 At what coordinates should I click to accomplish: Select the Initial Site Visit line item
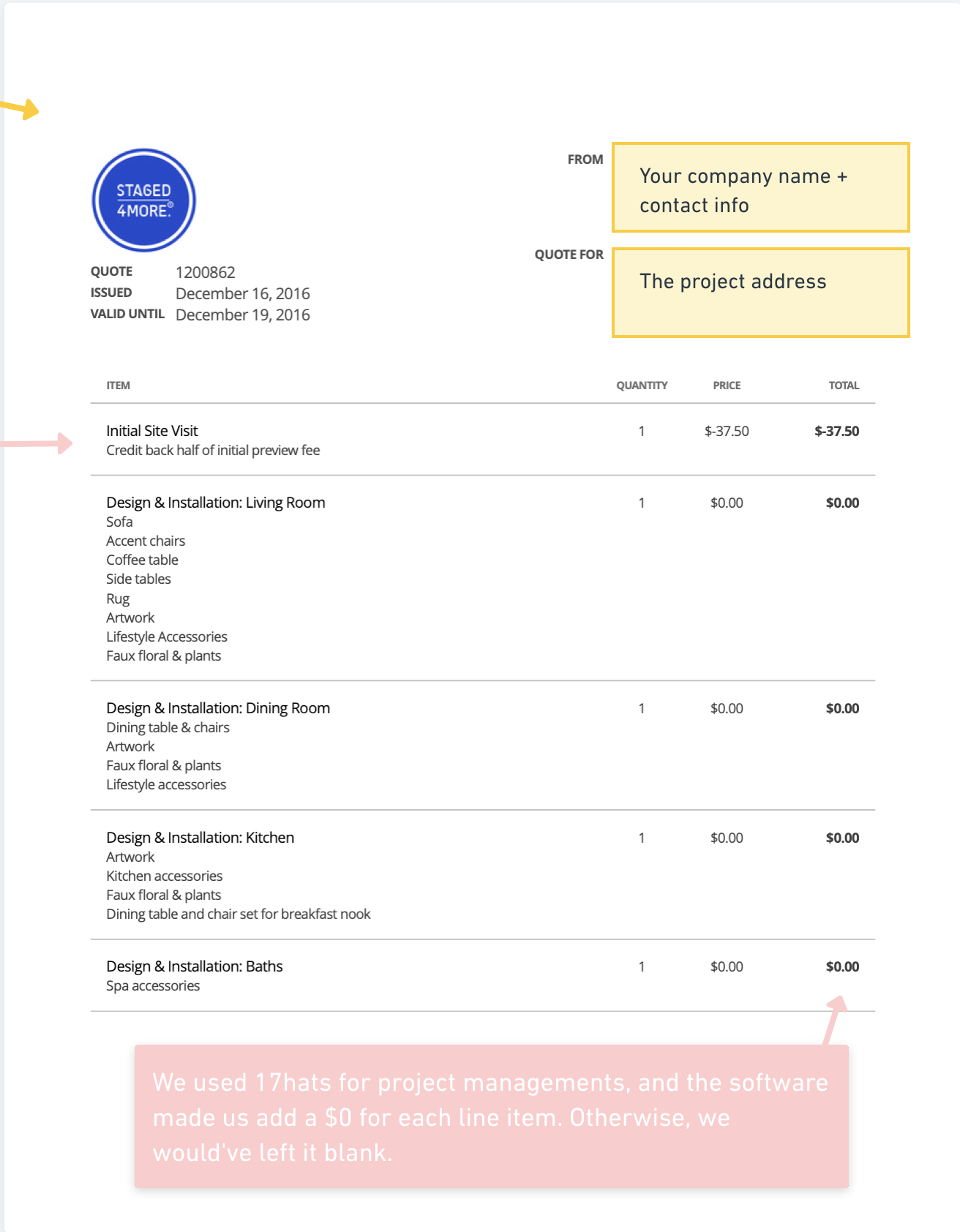coord(152,431)
